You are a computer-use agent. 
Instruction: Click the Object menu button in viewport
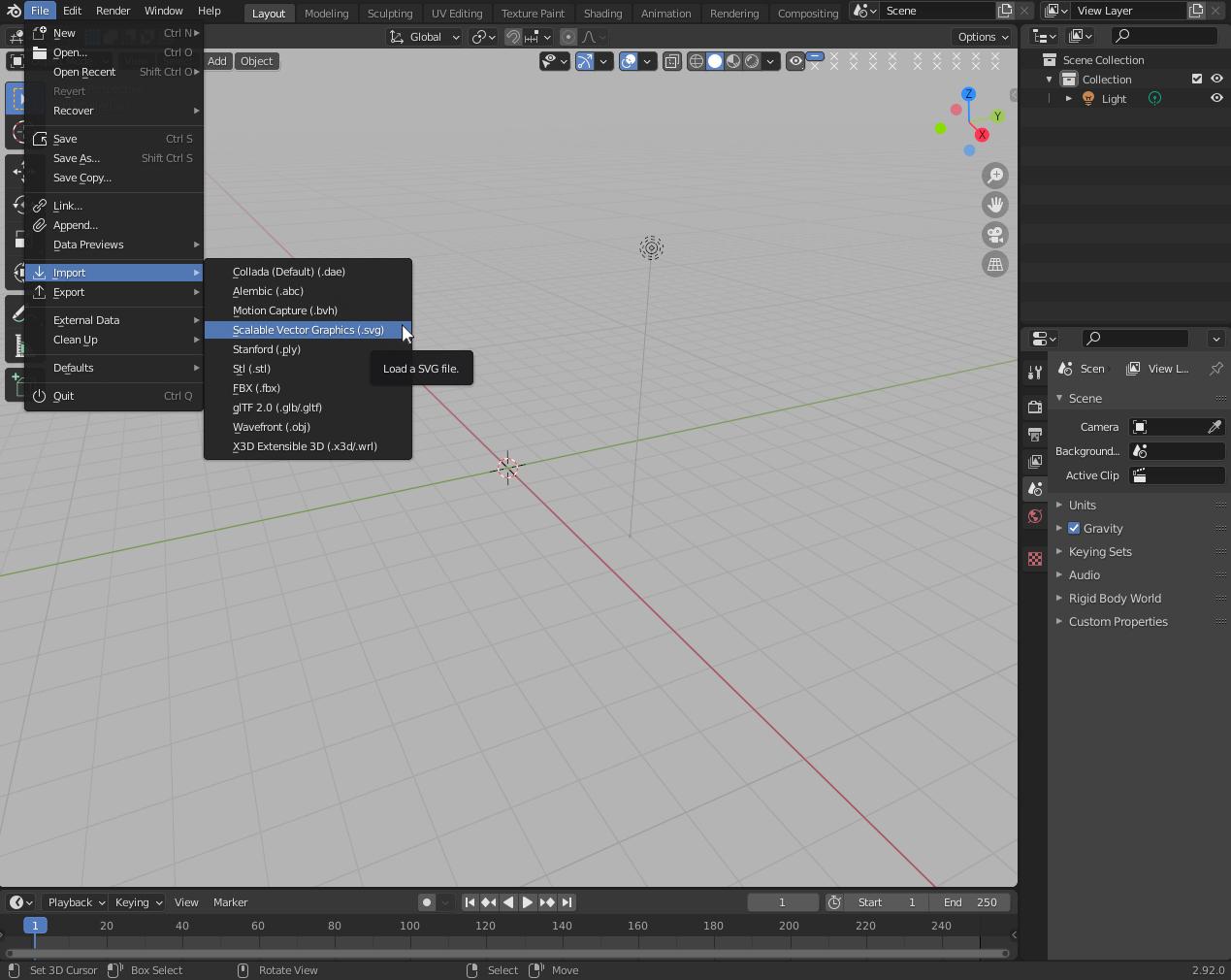(x=256, y=61)
